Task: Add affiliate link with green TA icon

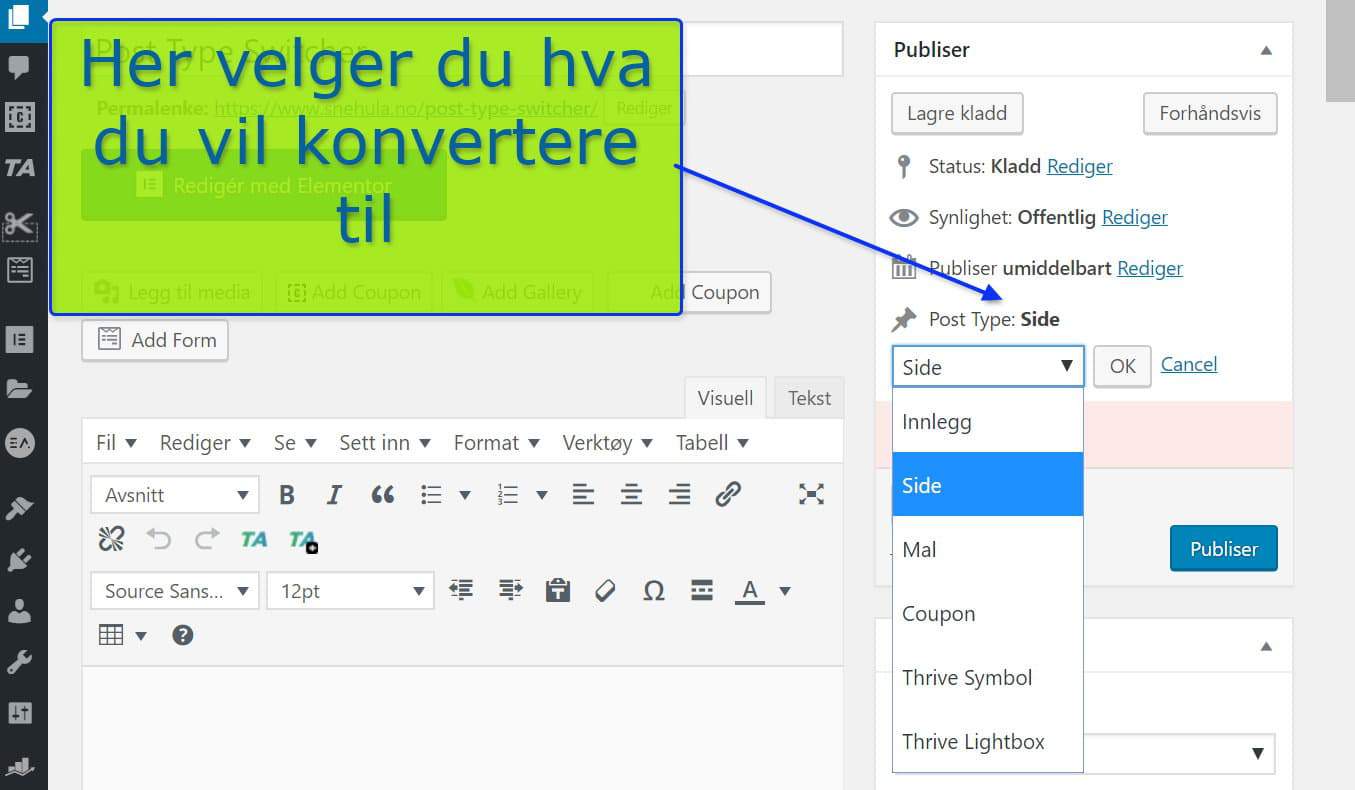Action: (x=254, y=540)
